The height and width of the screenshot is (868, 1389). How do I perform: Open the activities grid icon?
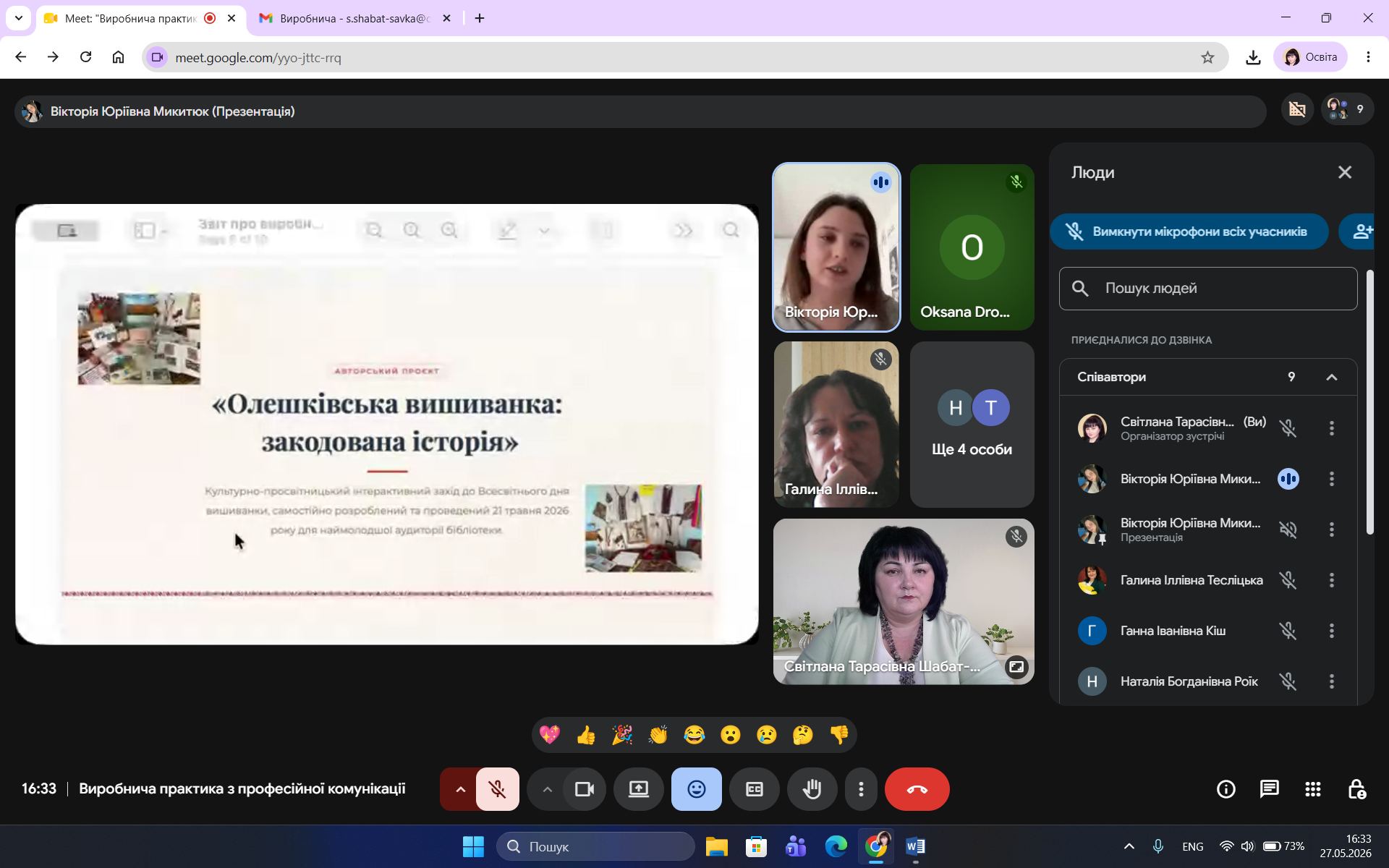tap(1313, 789)
